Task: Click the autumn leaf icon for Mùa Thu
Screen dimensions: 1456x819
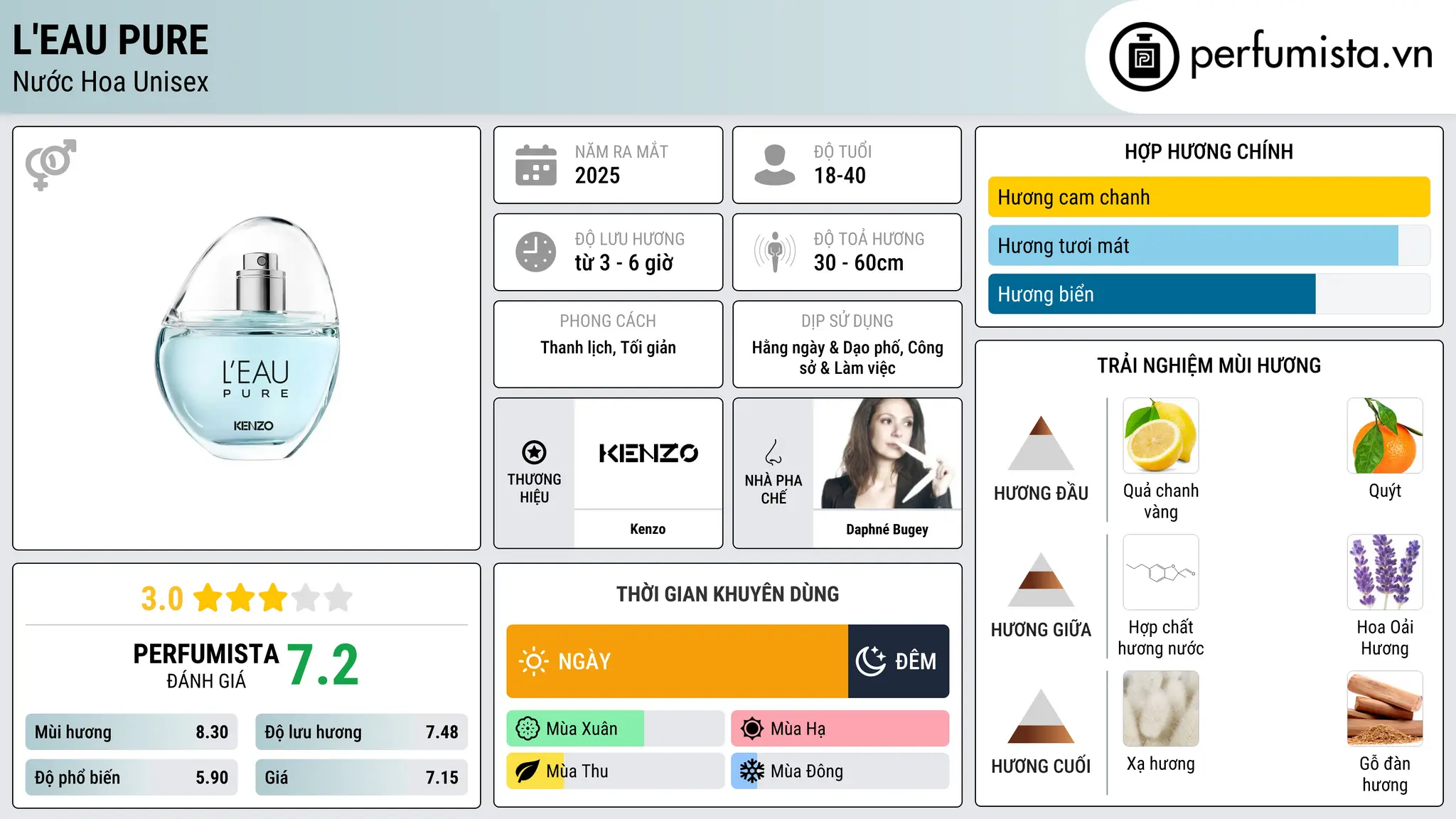Action: [528, 771]
